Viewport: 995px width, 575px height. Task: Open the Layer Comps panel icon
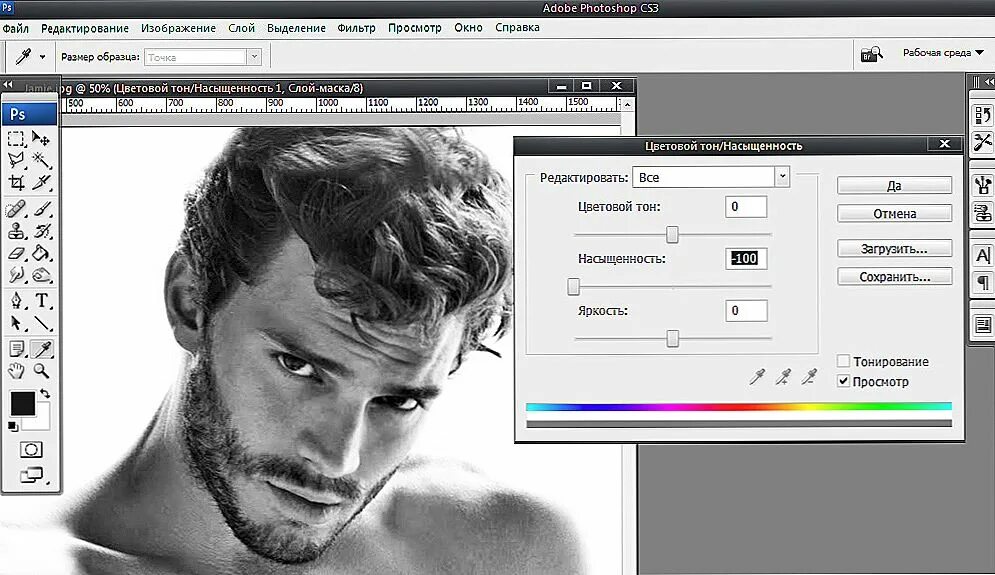pyautogui.click(x=982, y=325)
